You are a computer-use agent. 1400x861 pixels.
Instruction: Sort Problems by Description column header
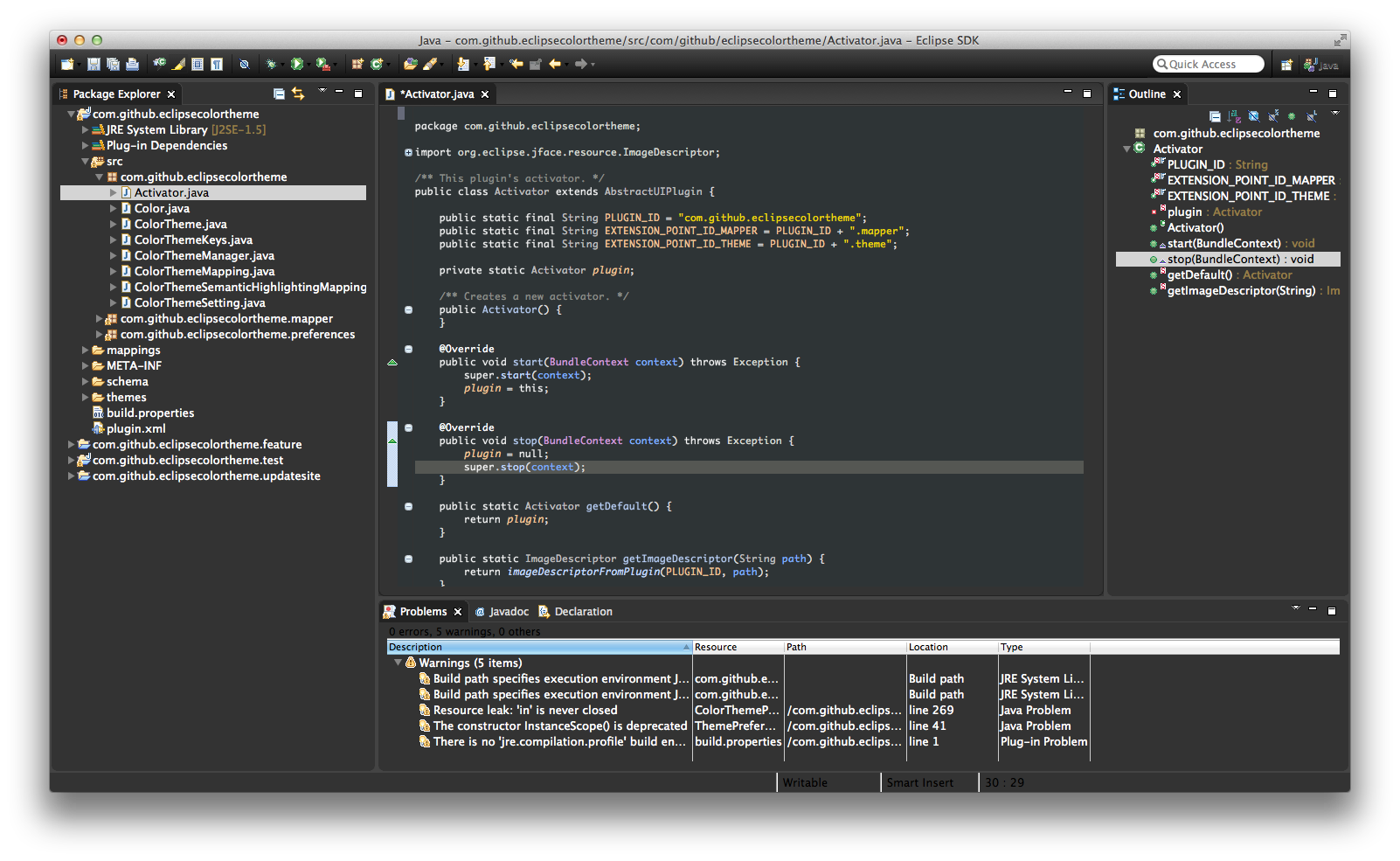539,647
